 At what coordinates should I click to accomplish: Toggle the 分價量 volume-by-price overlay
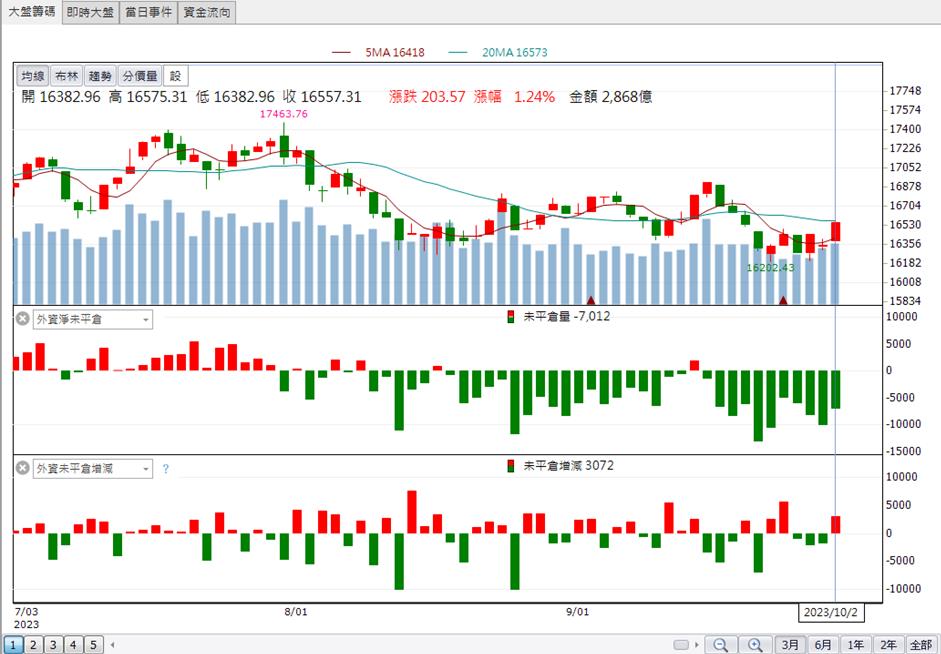point(140,76)
